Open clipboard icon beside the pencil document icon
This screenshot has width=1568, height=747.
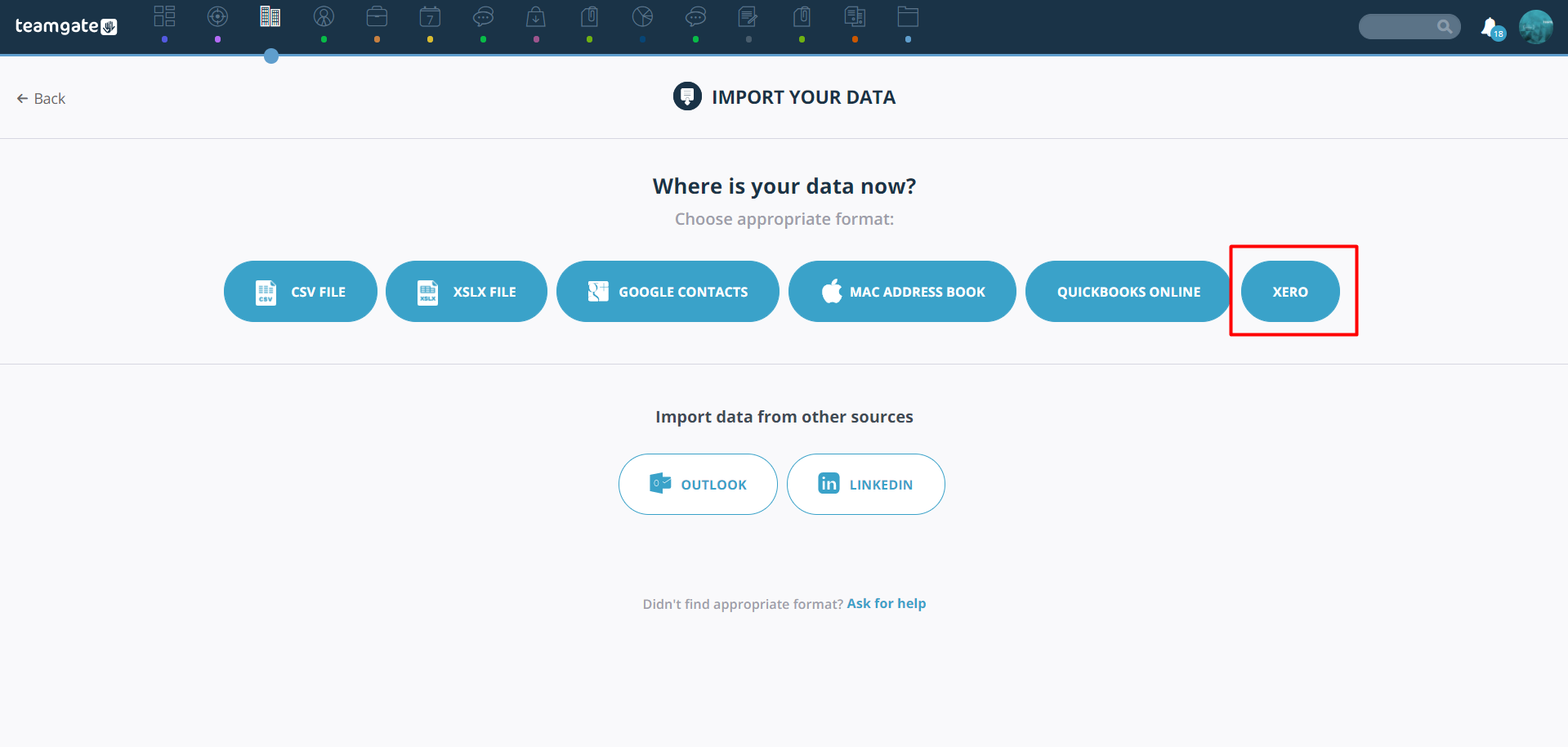(x=802, y=16)
